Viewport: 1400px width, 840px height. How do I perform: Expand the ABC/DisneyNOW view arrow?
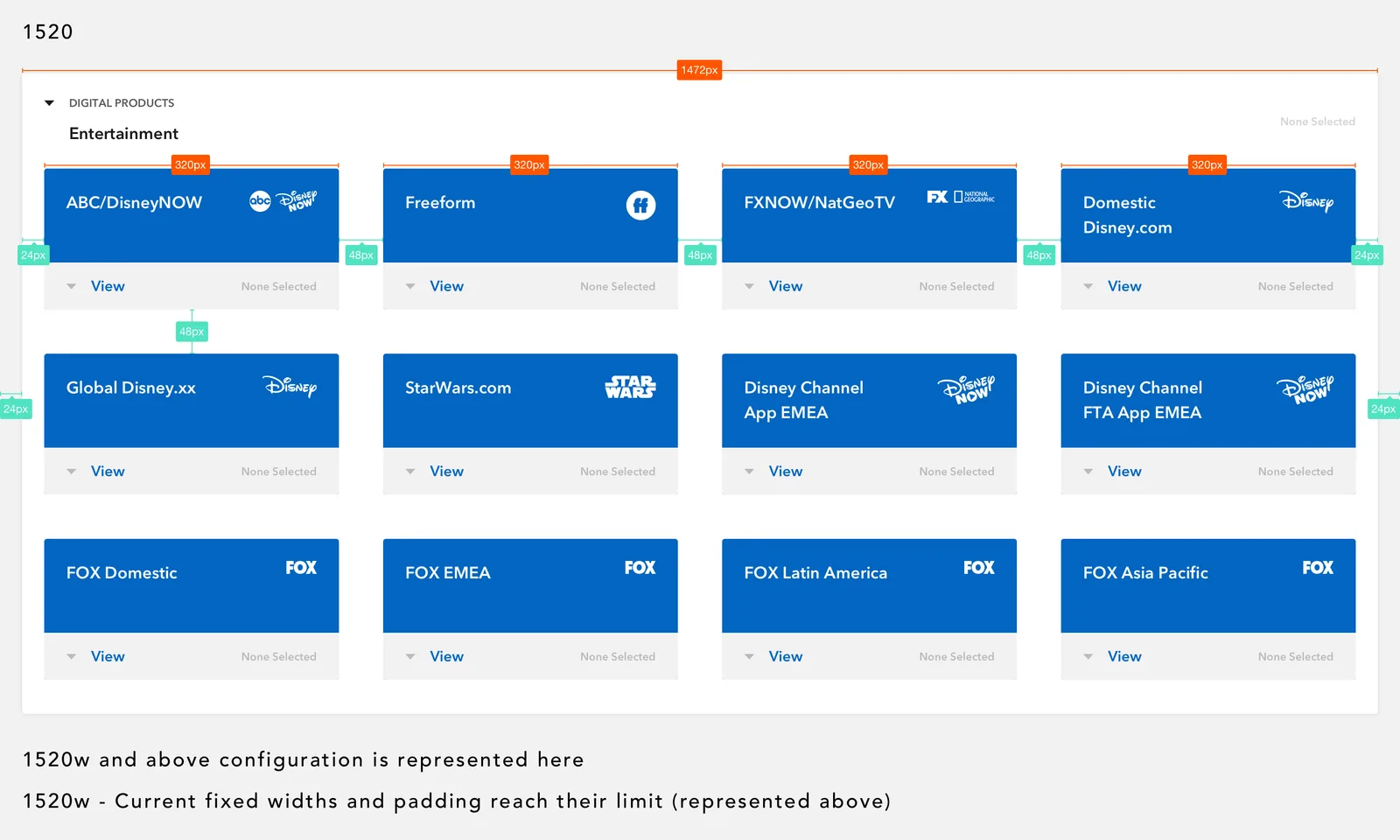(72, 286)
